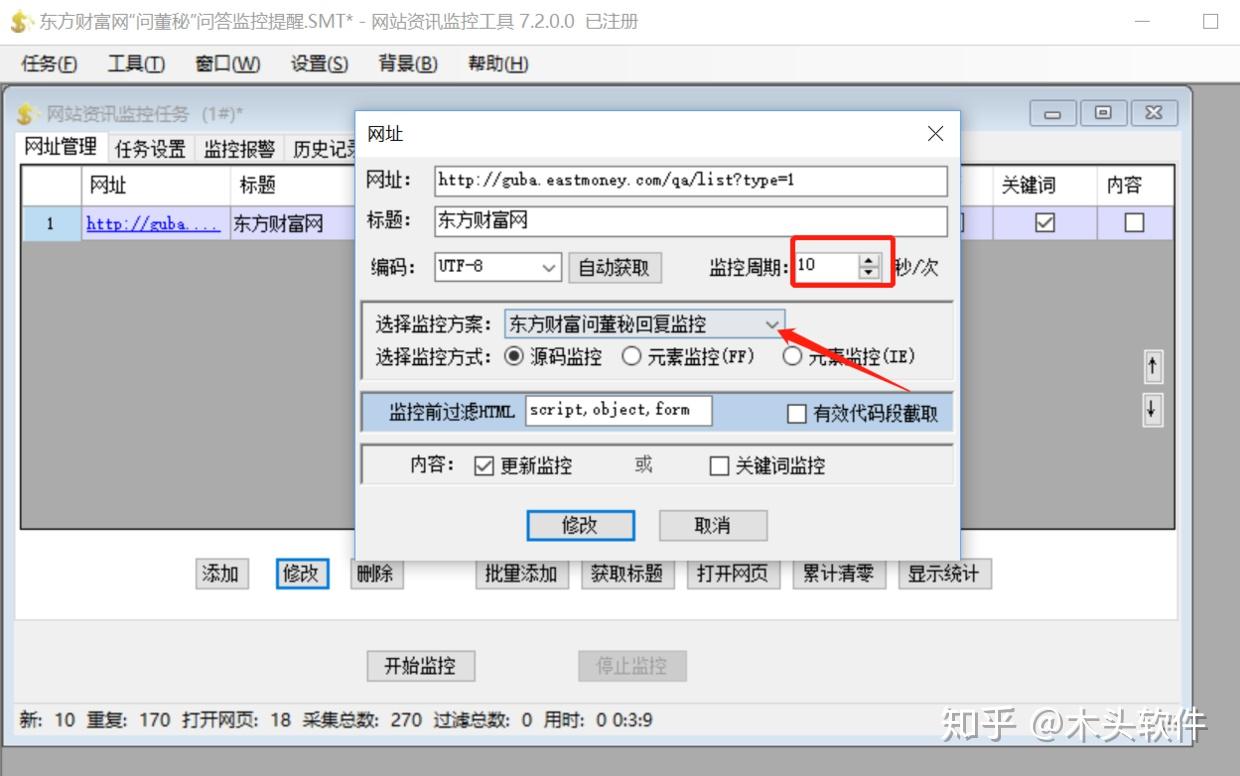Open the 设置(S) menu
The image size is (1240, 776).
coord(320,64)
